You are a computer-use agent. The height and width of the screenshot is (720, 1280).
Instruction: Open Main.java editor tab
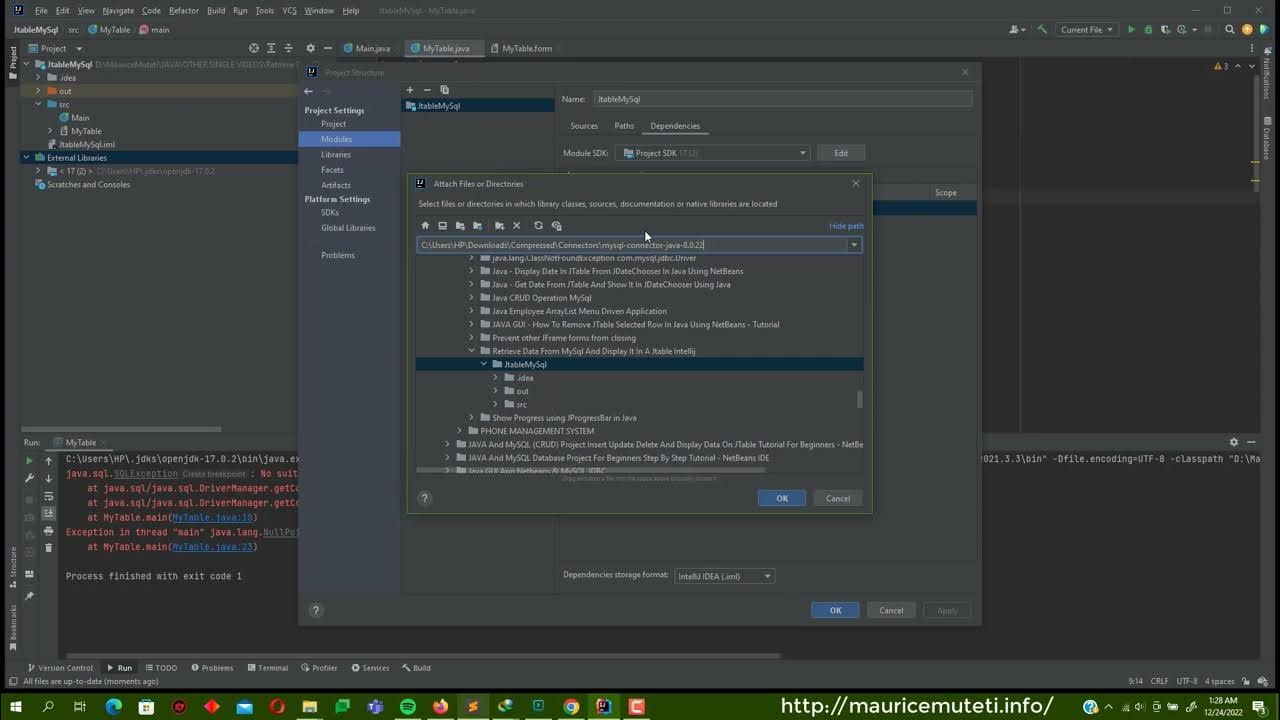367,48
